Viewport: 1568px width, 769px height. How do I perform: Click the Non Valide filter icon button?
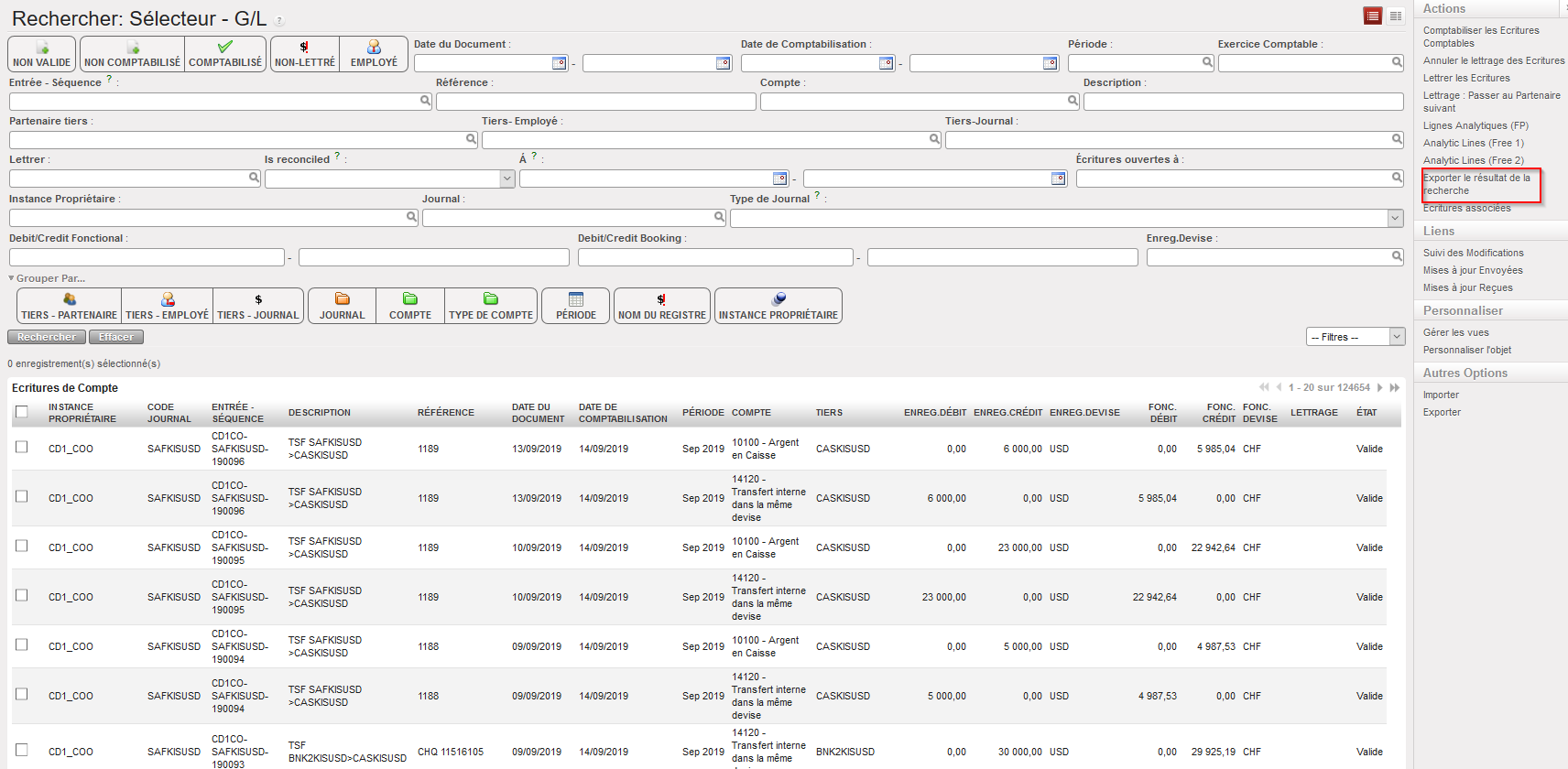[42, 54]
